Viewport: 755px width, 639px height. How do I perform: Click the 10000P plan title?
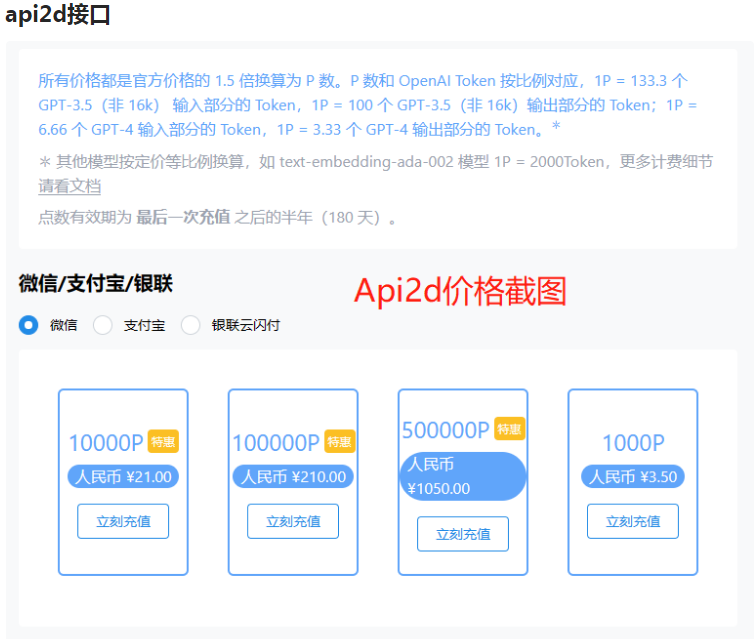coord(106,443)
